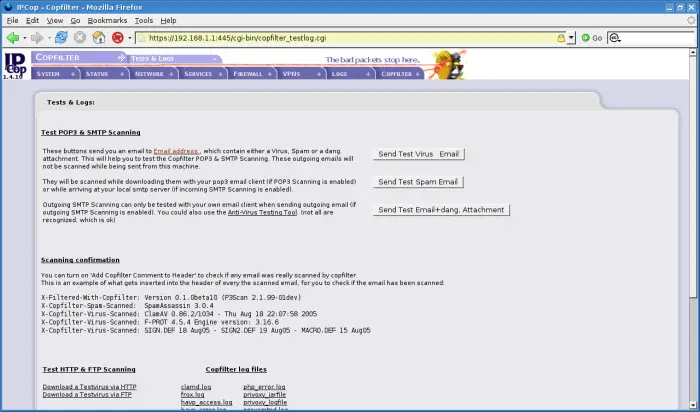Click the IPCop logo
The width and height of the screenshot is (700, 412).
tap(15, 65)
